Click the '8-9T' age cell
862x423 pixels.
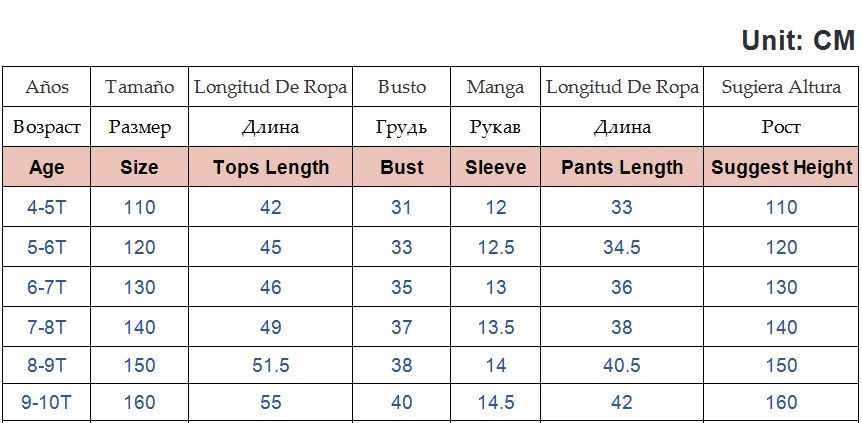47,365
